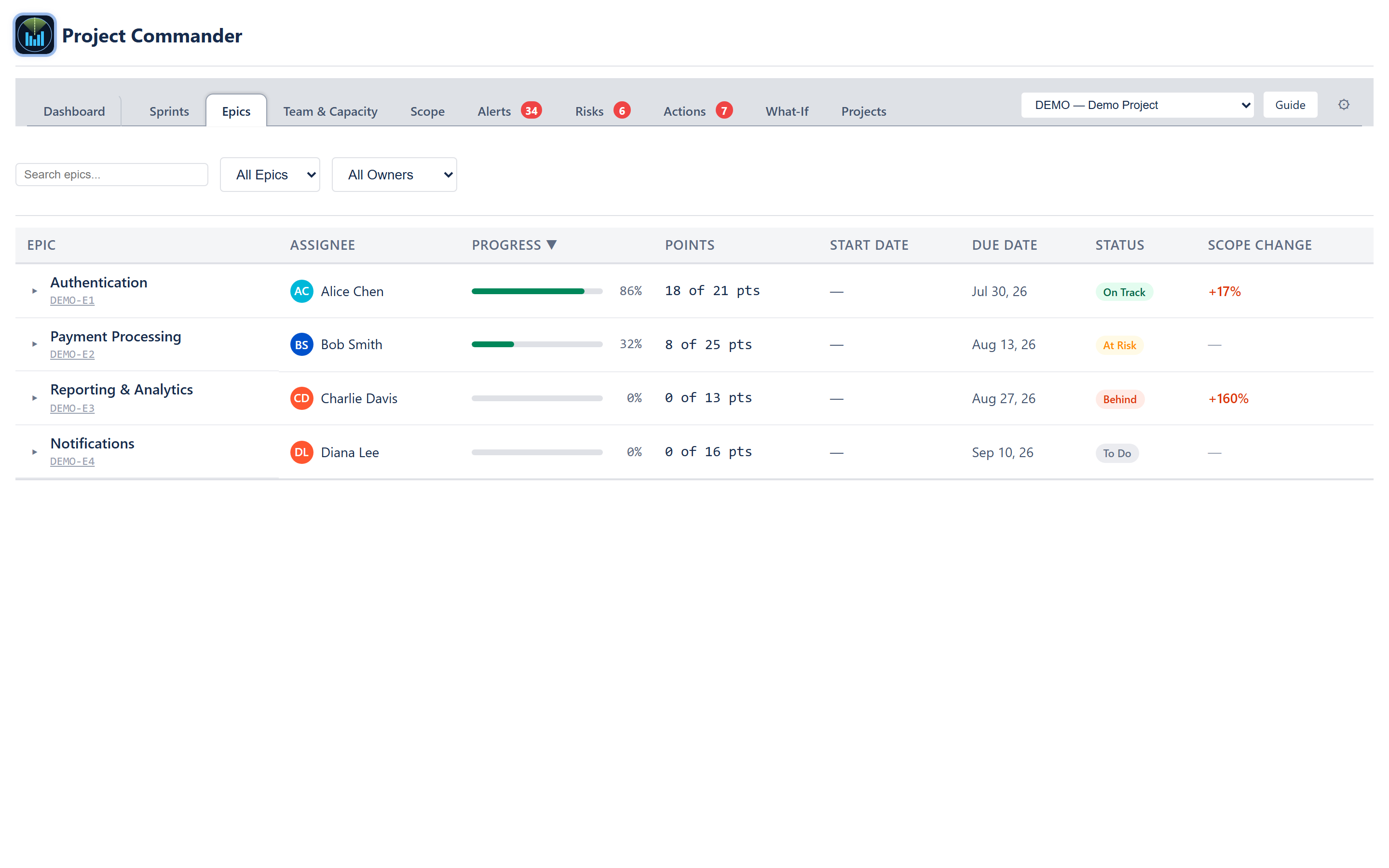Click Charlie Davis's CD avatar
1389x868 pixels.
(301, 398)
